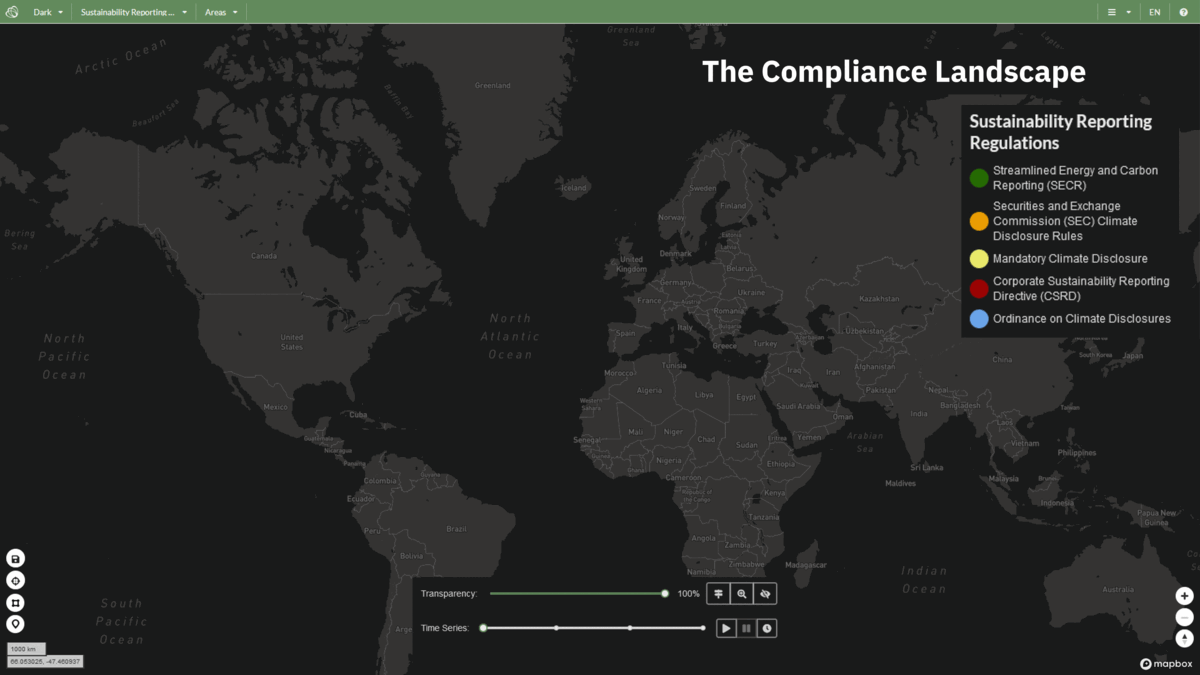Open the hamburger menu in top bar
1200x675 pixels.
1117,12
